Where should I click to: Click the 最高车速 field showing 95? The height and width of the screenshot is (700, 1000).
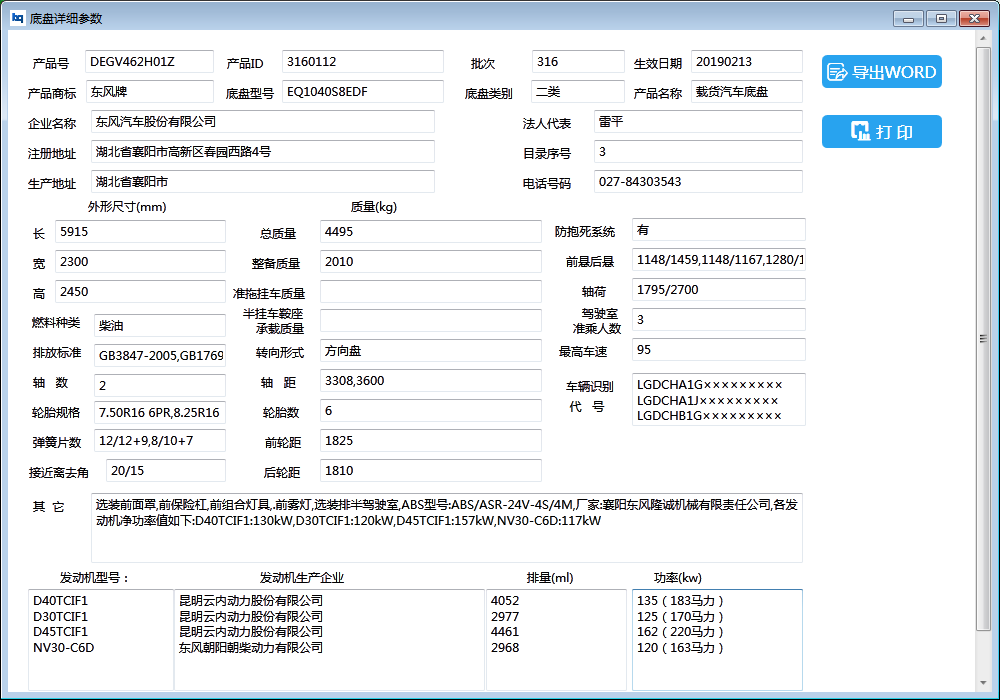pos(718,350)
